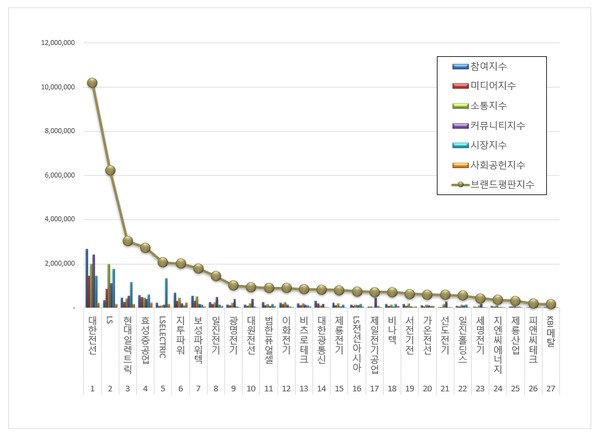Click the line marker for rank 1 대한전선
Viewport: 600px width, 437px height.
pos(92,83)
